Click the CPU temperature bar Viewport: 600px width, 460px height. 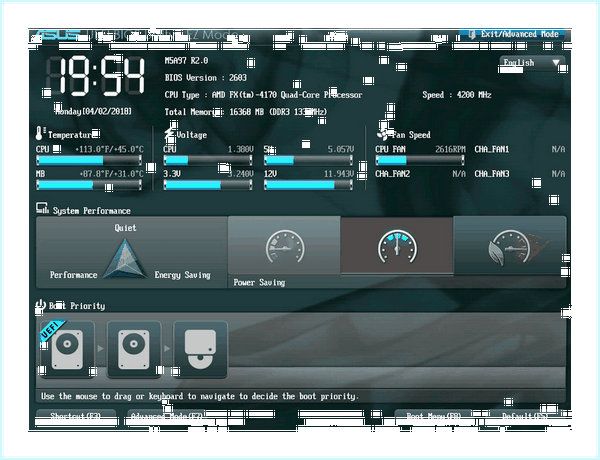pos(89,160)
